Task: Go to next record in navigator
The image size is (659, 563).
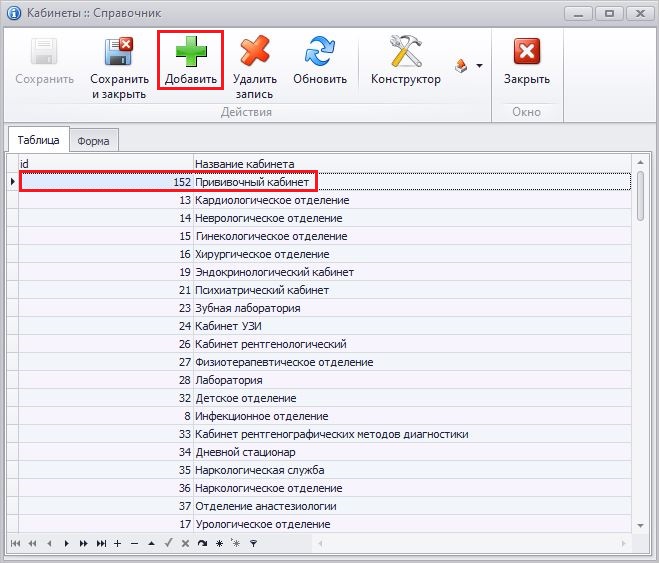Action: [x=67, y=543]
